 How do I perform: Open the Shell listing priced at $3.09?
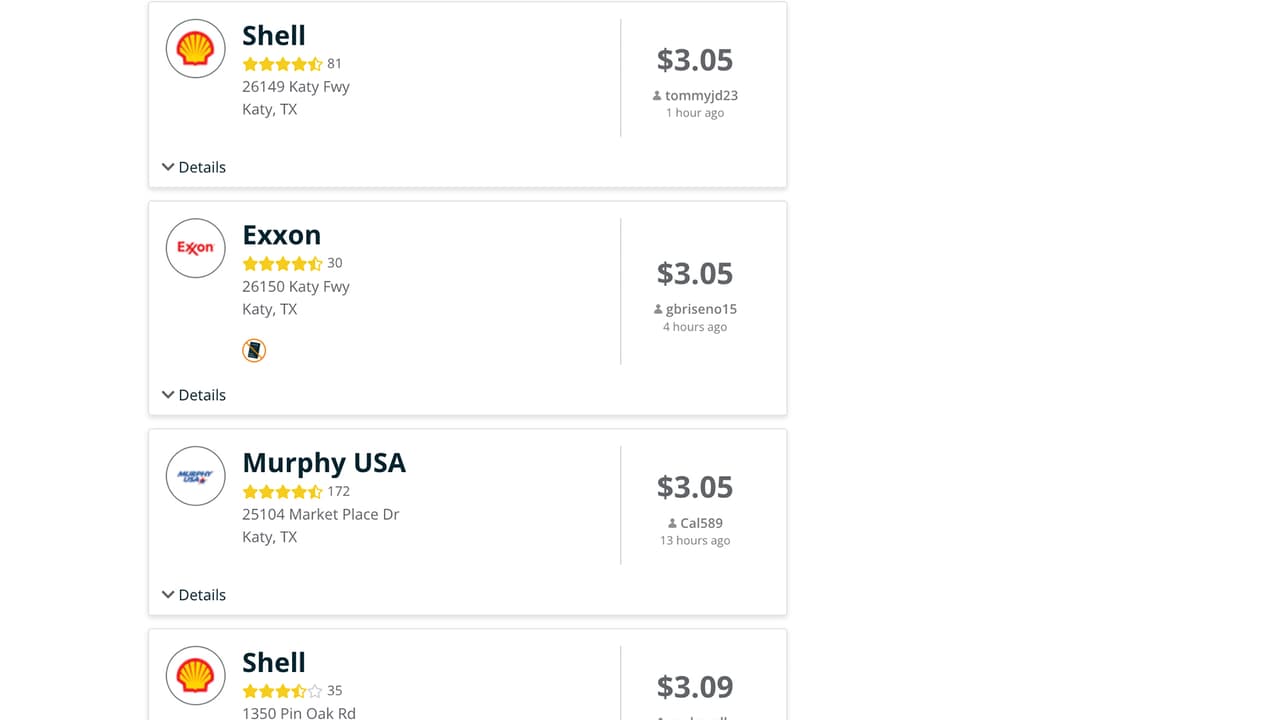(274, 663)
